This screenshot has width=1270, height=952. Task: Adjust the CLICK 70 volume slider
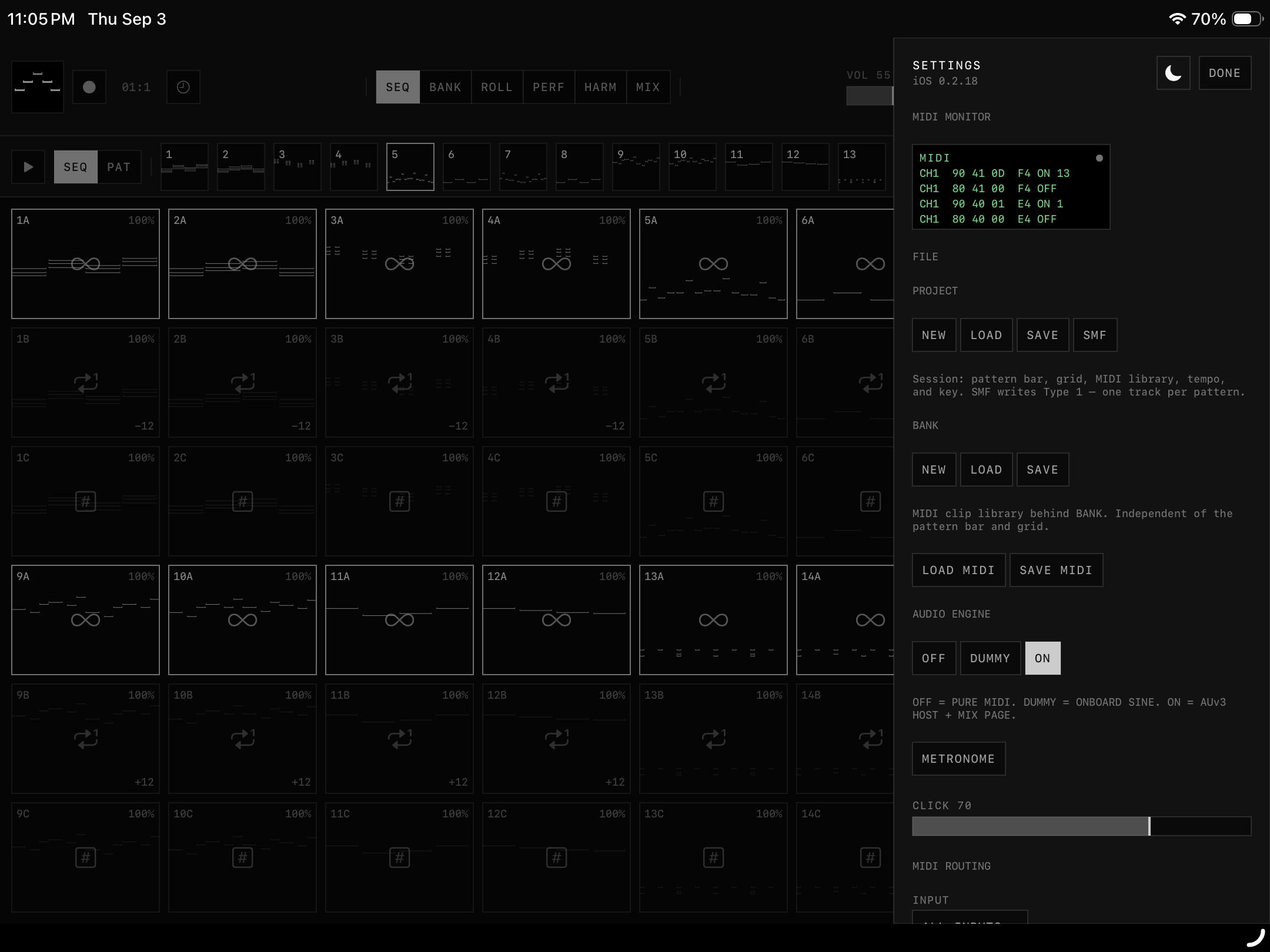1081,826
